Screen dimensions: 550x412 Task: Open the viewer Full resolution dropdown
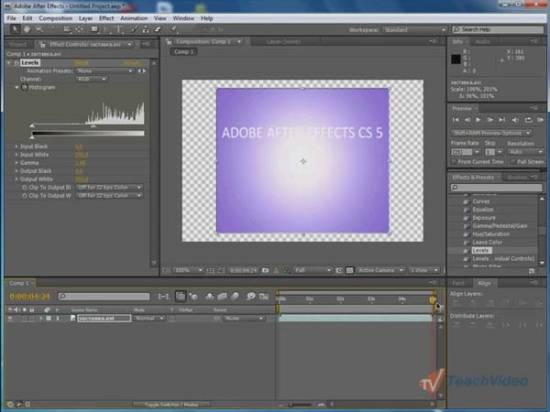(x=313, y=270)
